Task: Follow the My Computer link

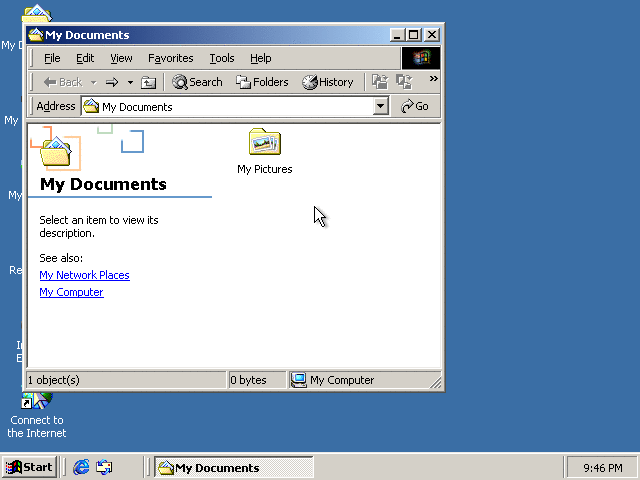Action: click(x=71, y=292)
